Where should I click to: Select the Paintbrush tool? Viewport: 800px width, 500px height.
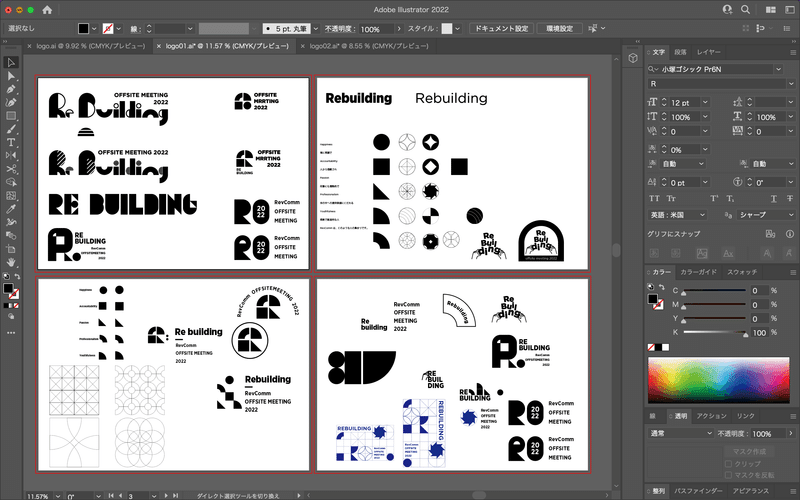pos(11,129)
